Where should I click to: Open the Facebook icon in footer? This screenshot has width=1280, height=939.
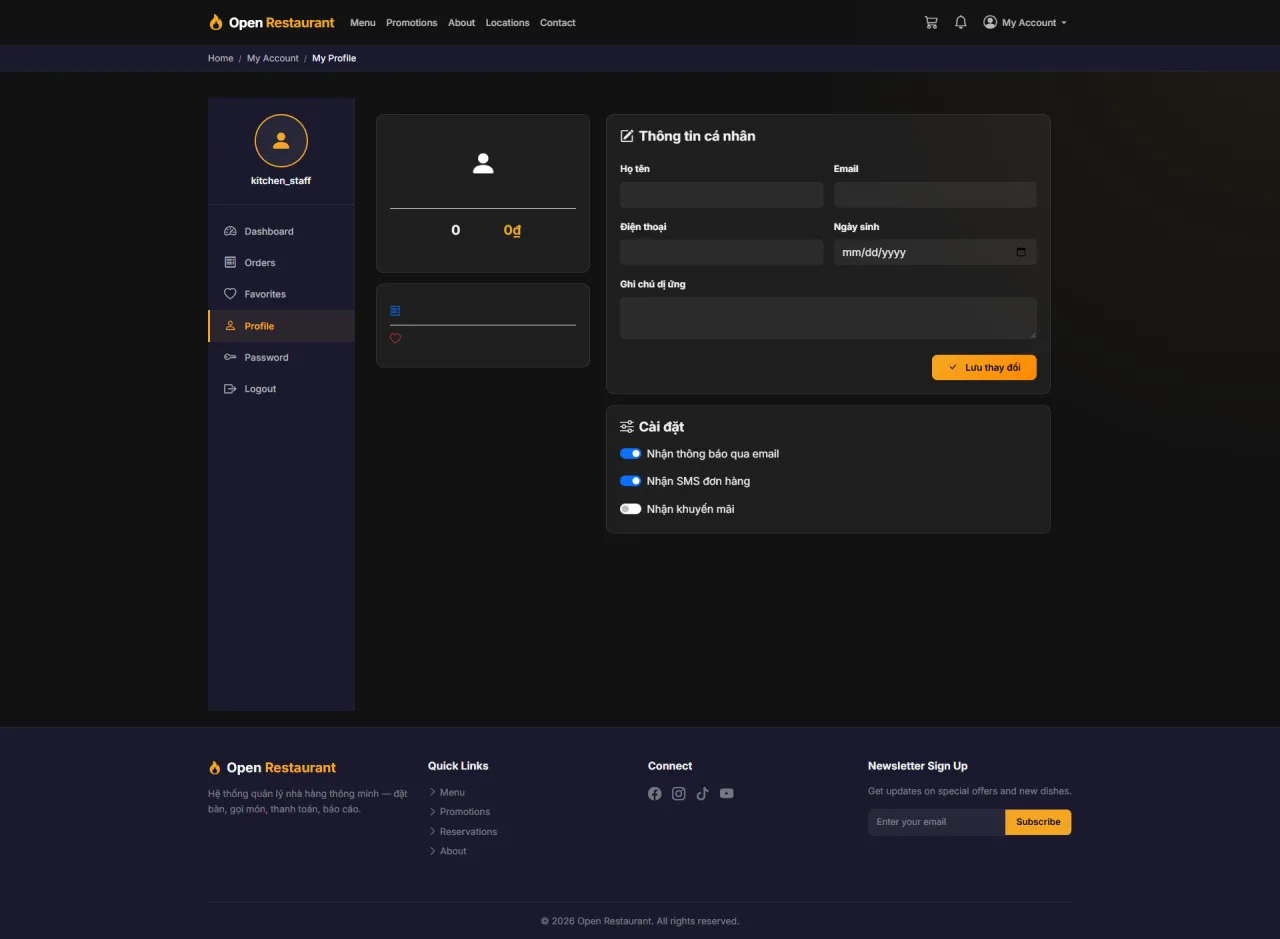click(655, 794)
